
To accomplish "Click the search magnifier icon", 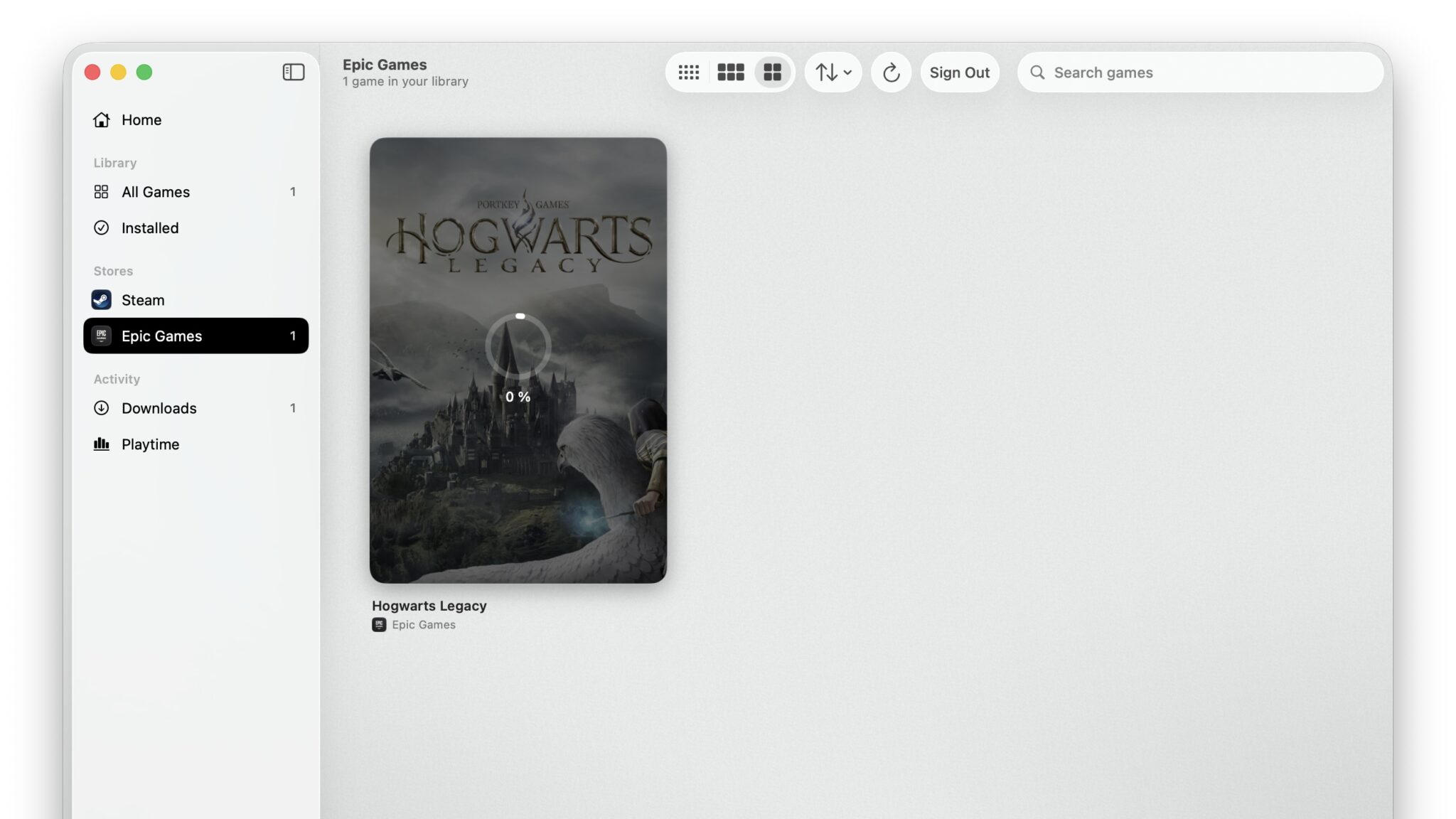I will point(1037,73).
